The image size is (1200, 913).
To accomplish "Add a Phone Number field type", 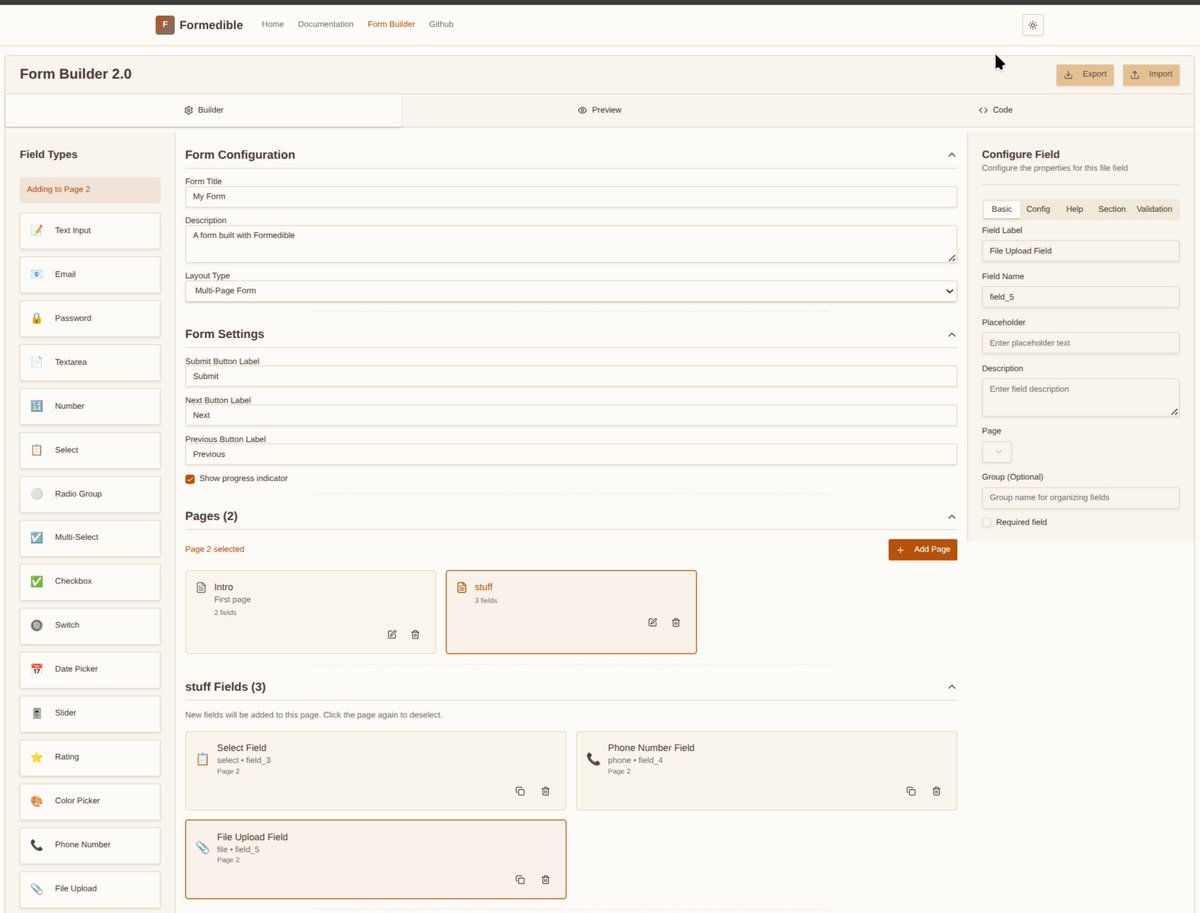I will click(90, 845).
